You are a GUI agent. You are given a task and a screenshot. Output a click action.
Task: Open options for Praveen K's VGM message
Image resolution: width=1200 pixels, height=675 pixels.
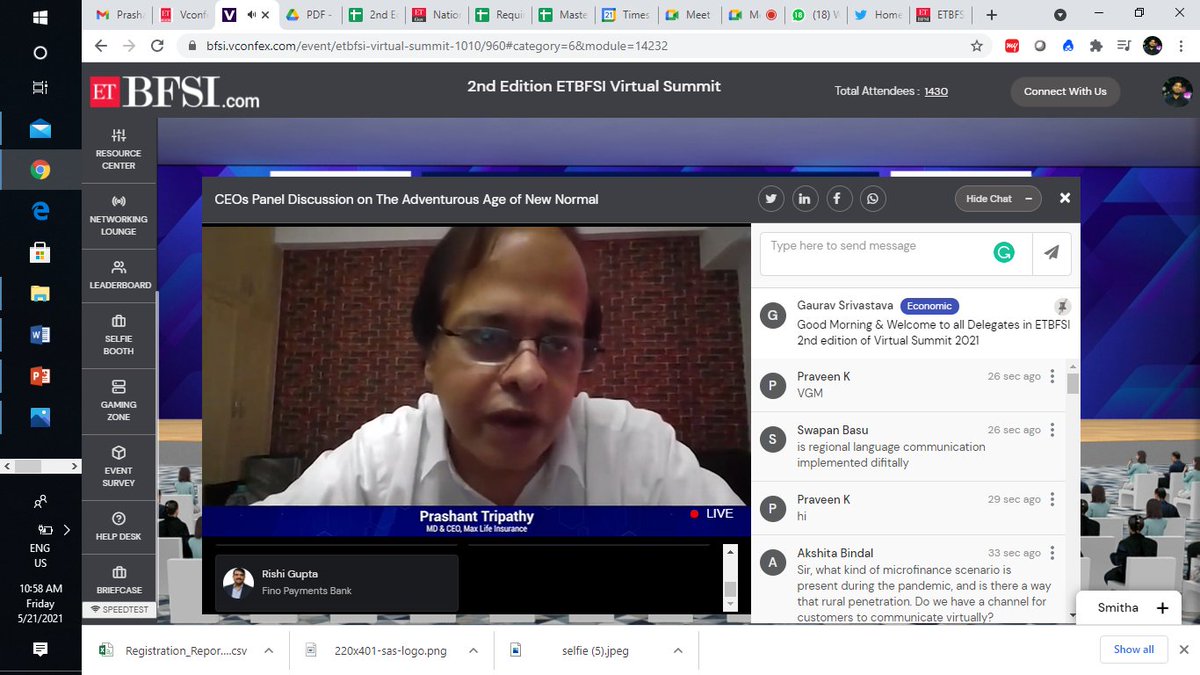(1052, 377)
